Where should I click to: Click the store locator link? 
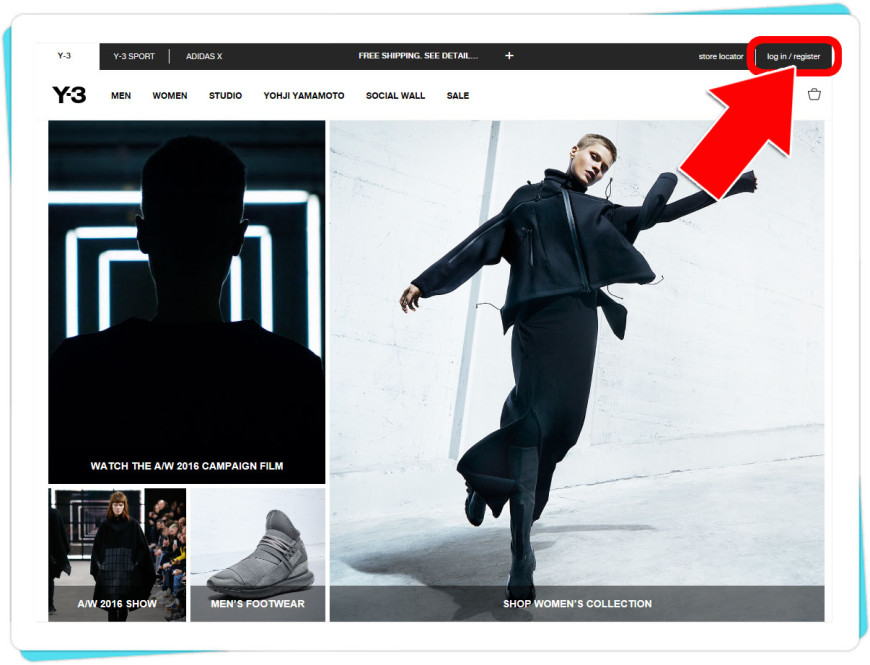pos(721,56)
